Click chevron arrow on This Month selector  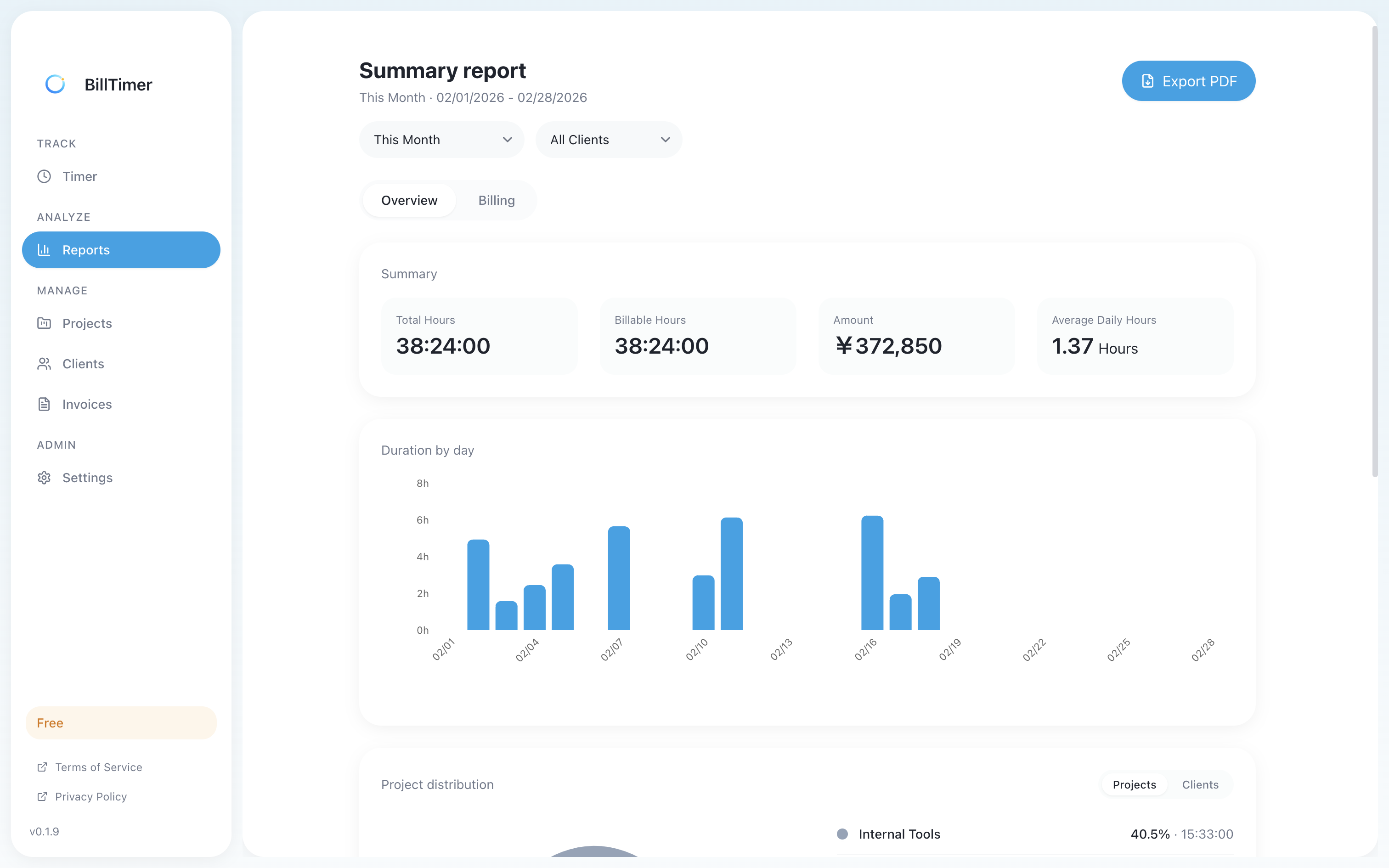click(x=507, y=140)
